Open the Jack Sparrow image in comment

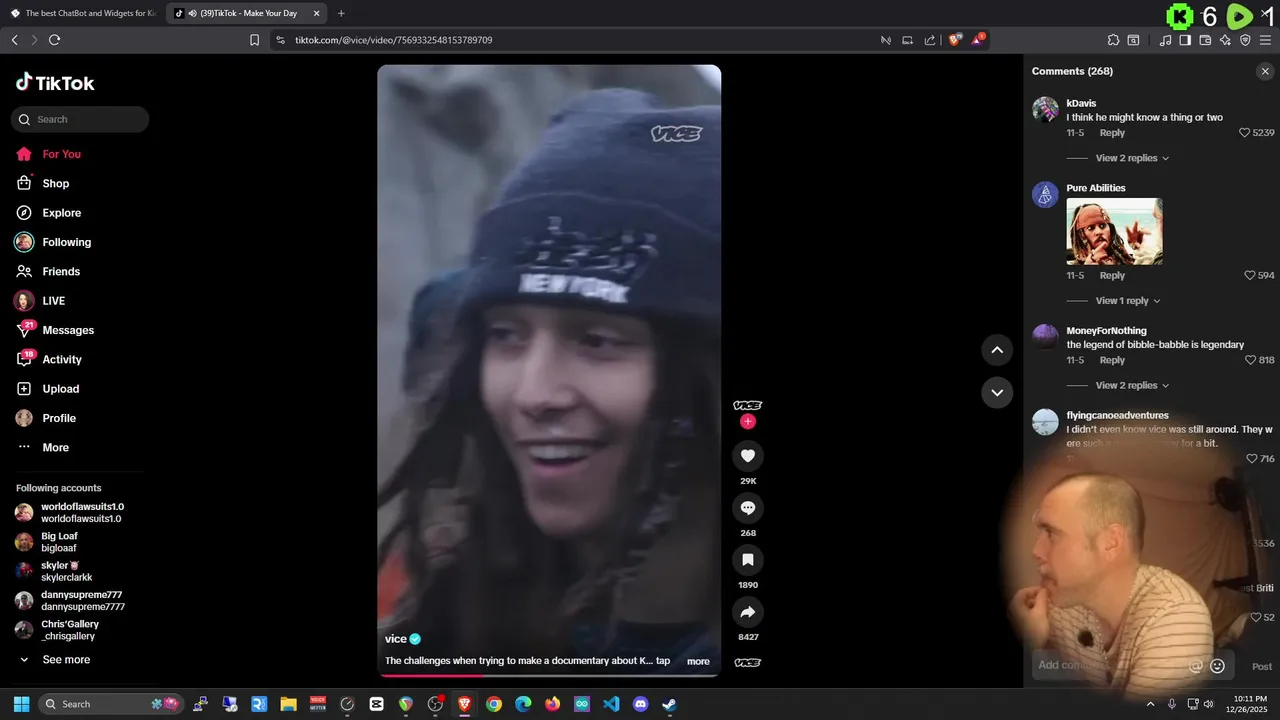(1114, 231)
